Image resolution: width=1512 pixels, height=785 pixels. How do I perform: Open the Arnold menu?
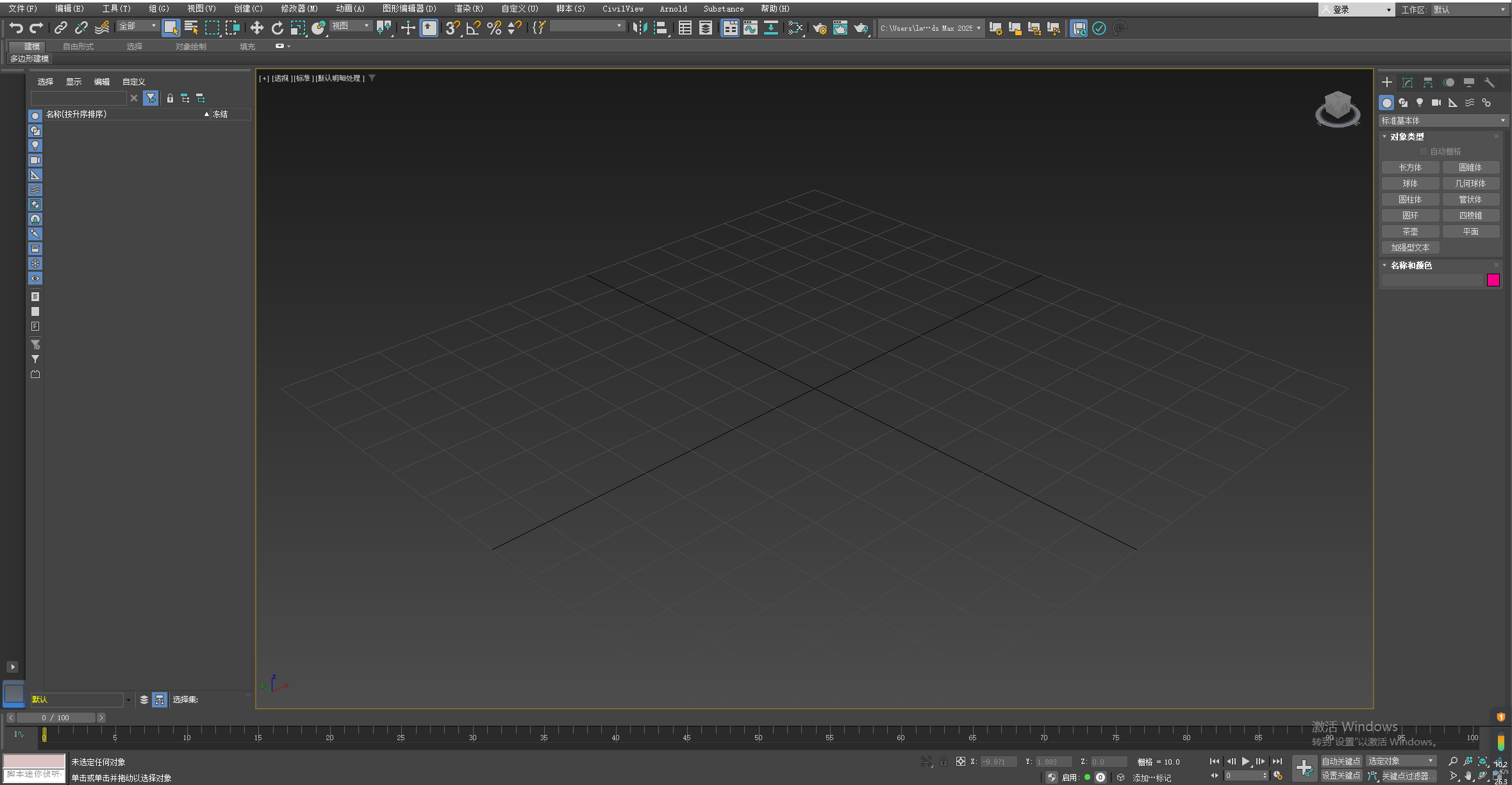coord(673,8)
